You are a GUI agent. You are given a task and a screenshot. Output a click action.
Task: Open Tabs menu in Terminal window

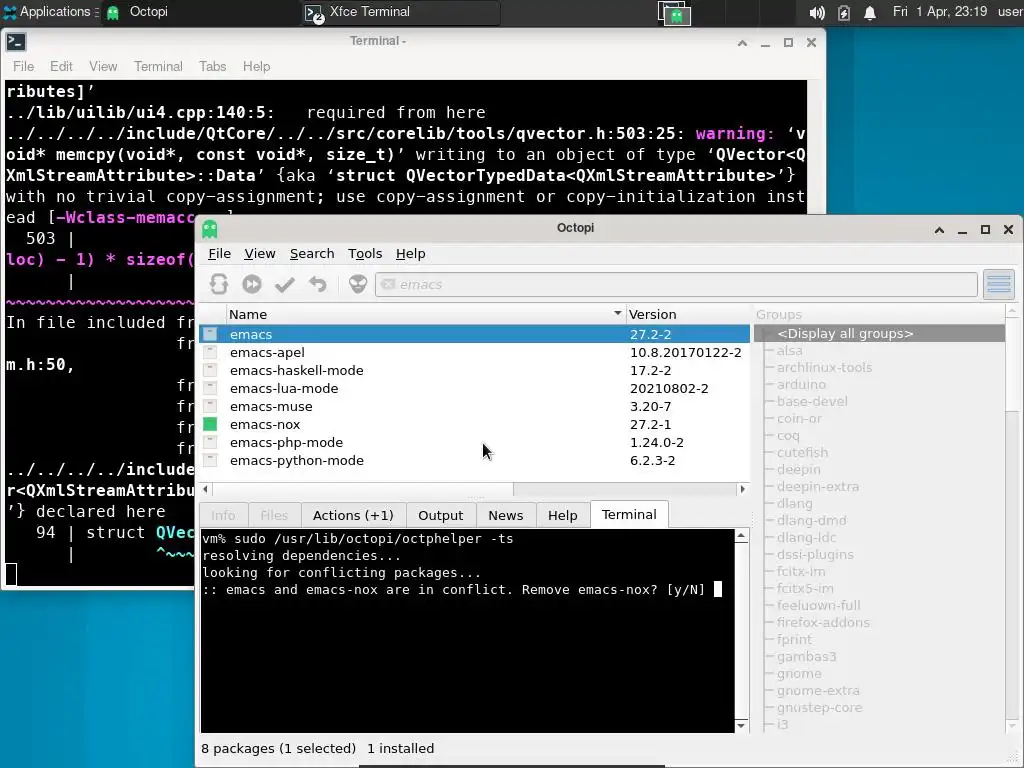(212, 67)
